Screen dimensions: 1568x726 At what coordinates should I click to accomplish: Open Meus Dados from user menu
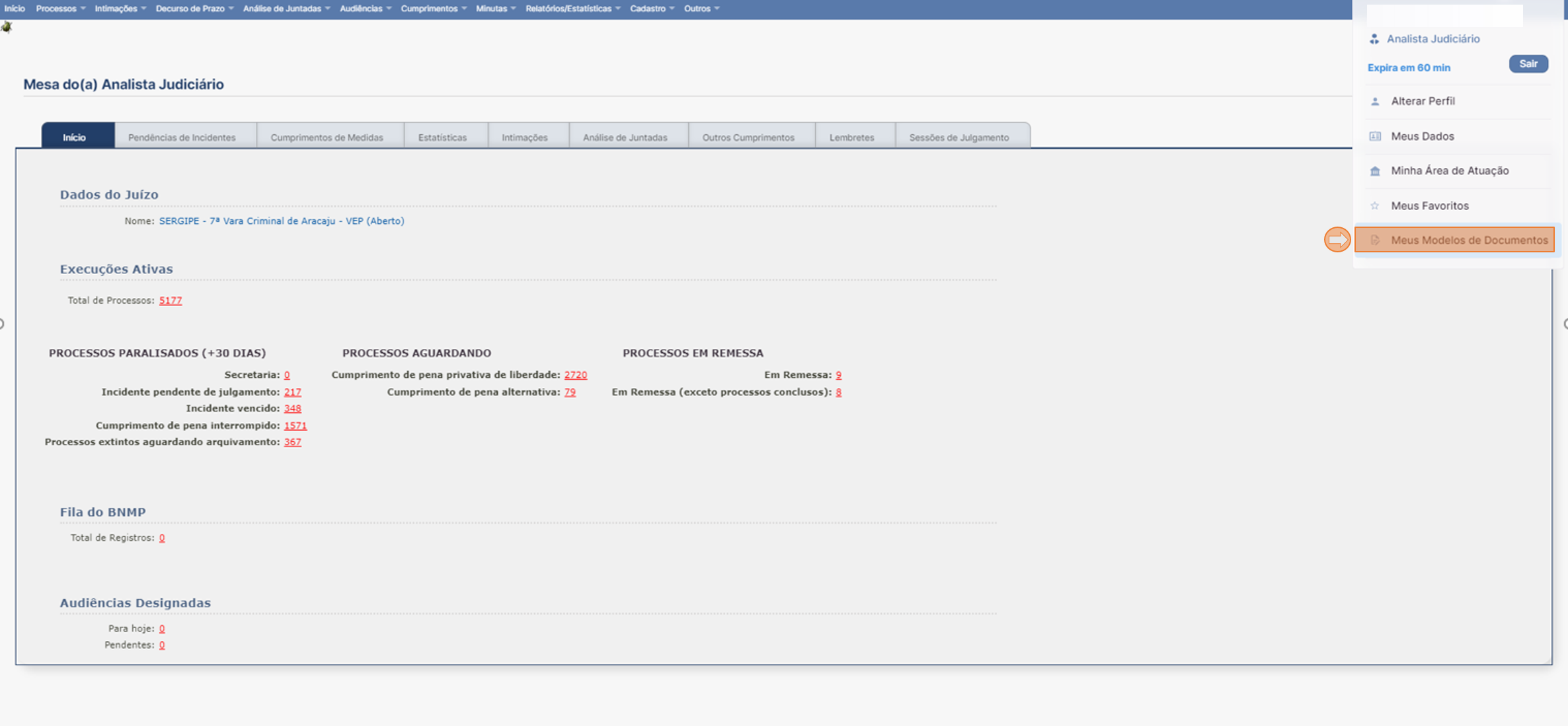coord(1458,136)
